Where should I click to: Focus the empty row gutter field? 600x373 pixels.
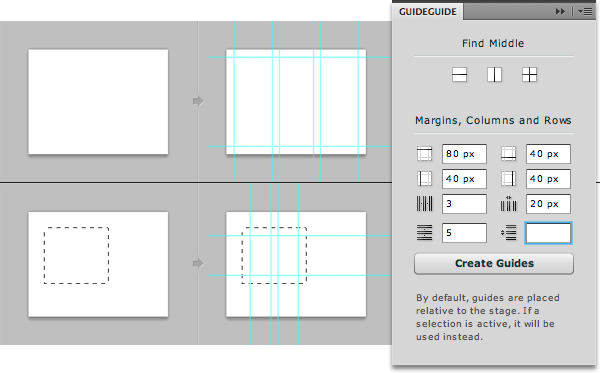[548, 233]
